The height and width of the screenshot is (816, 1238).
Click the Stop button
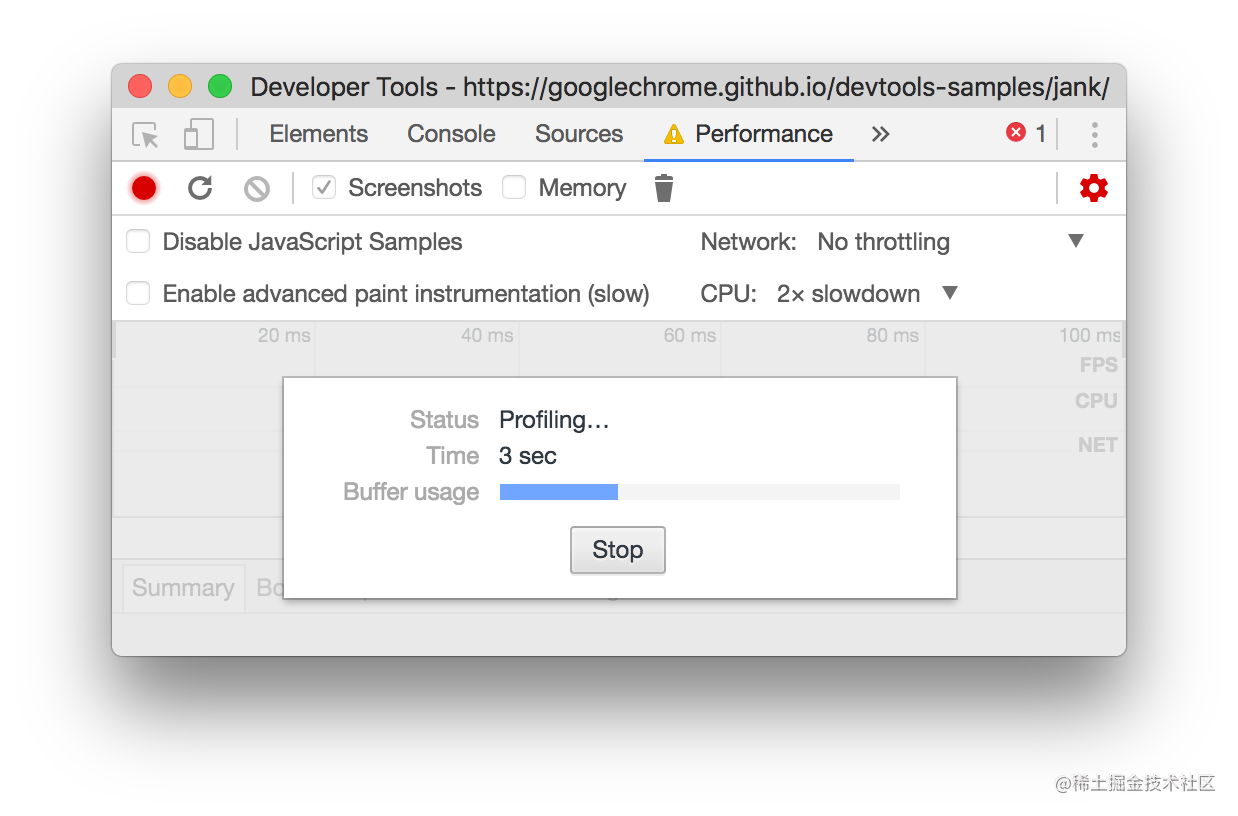pos(618,550)
